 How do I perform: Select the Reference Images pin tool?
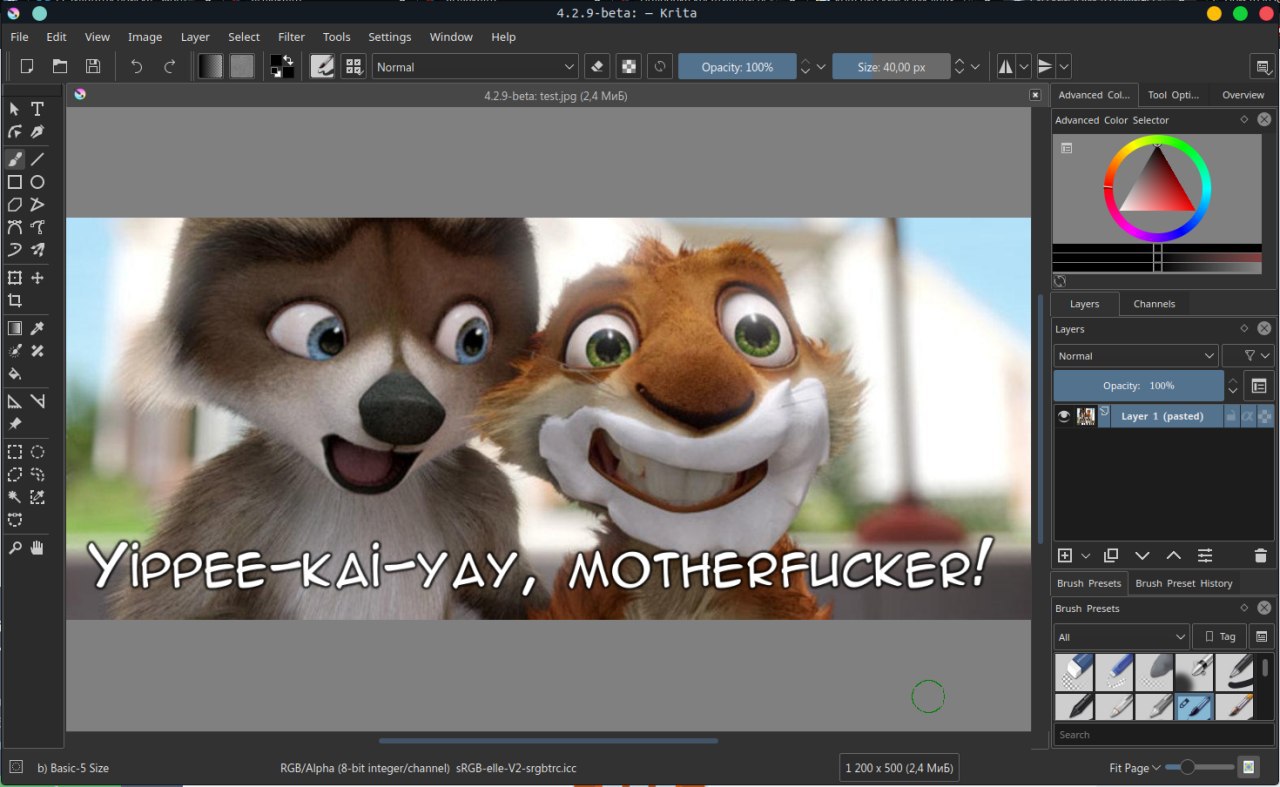coord(15,424)
